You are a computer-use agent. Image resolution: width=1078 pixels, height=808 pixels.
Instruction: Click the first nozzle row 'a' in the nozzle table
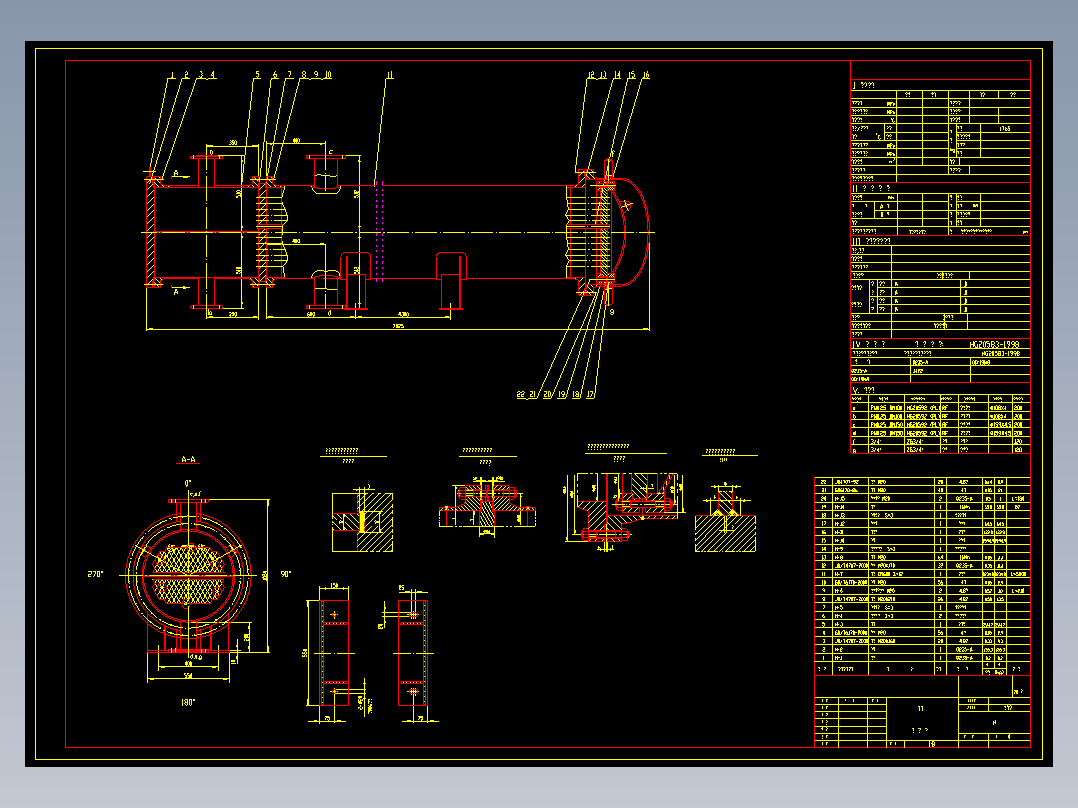tap(940, 408)
